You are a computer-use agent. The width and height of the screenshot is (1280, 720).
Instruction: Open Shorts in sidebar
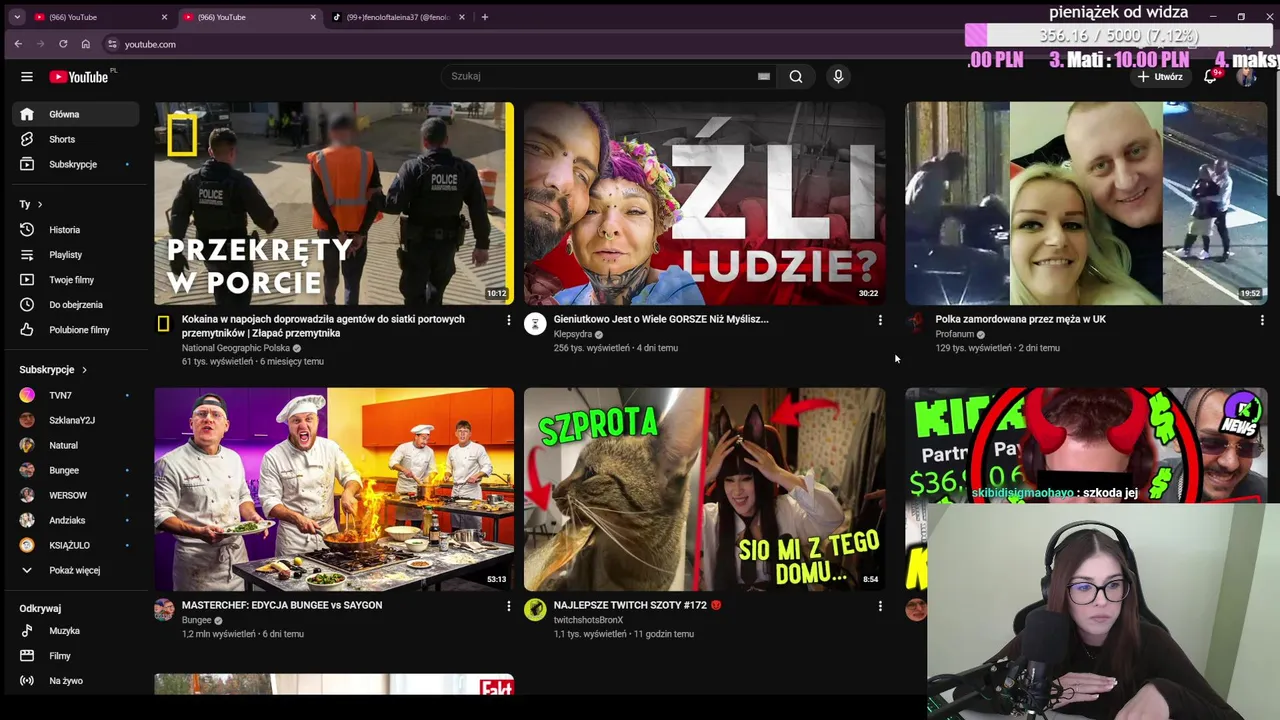click(76, 139)
